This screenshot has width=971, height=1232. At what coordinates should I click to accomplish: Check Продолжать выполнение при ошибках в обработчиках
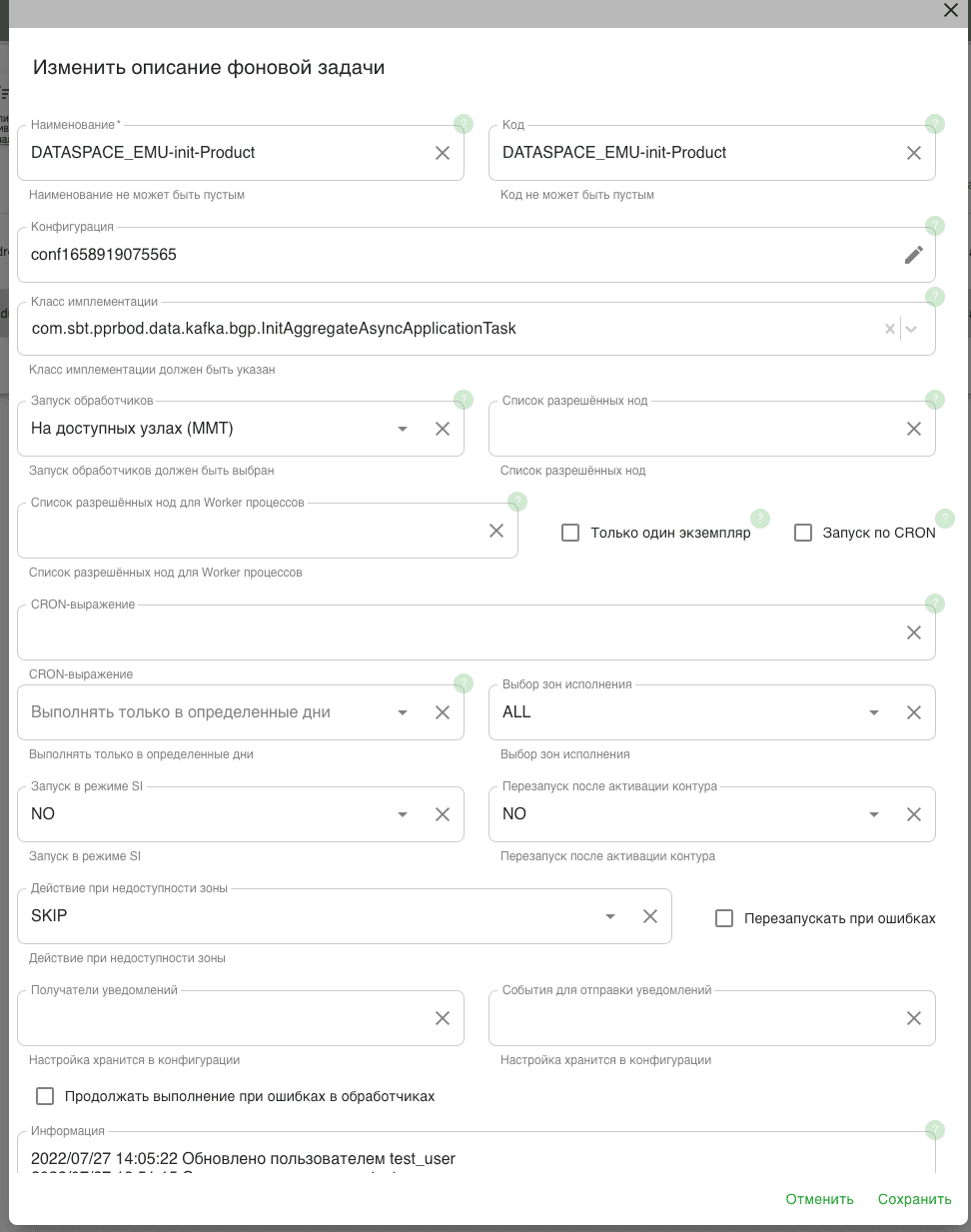click(45, 1096)
